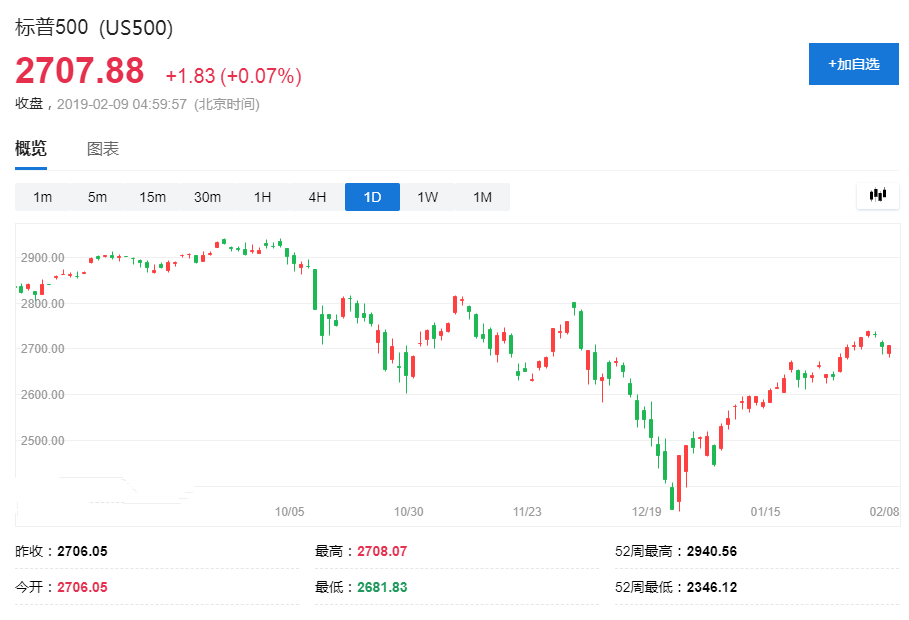Click the active 1D interval button
This screenshot has height=620, width=909.
[372, 197]
